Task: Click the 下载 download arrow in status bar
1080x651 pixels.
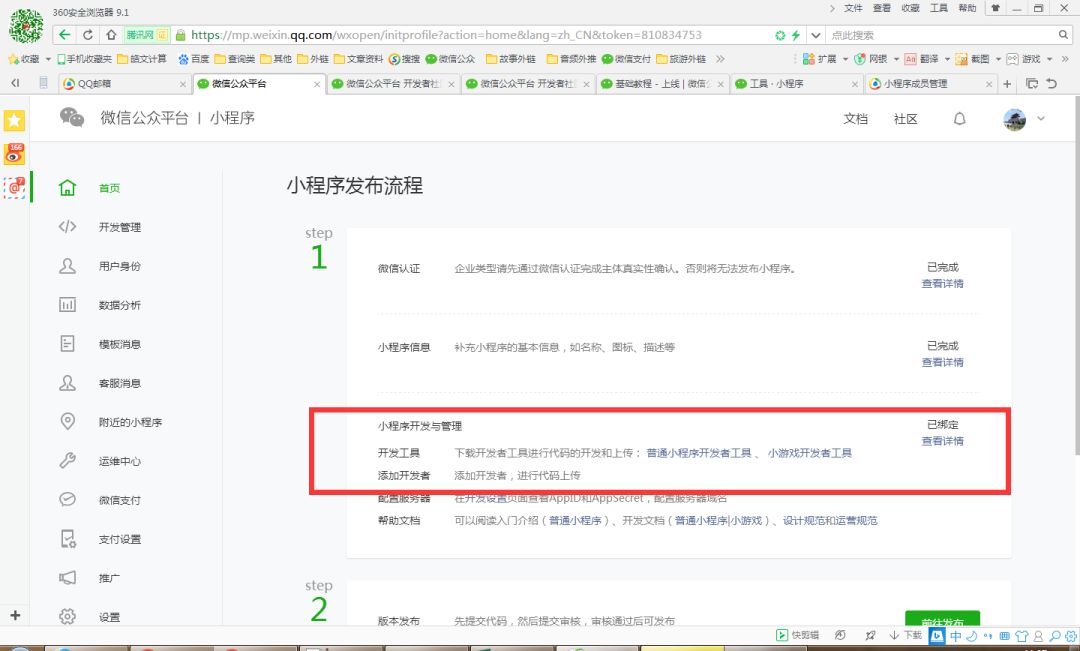Action: 894,635
